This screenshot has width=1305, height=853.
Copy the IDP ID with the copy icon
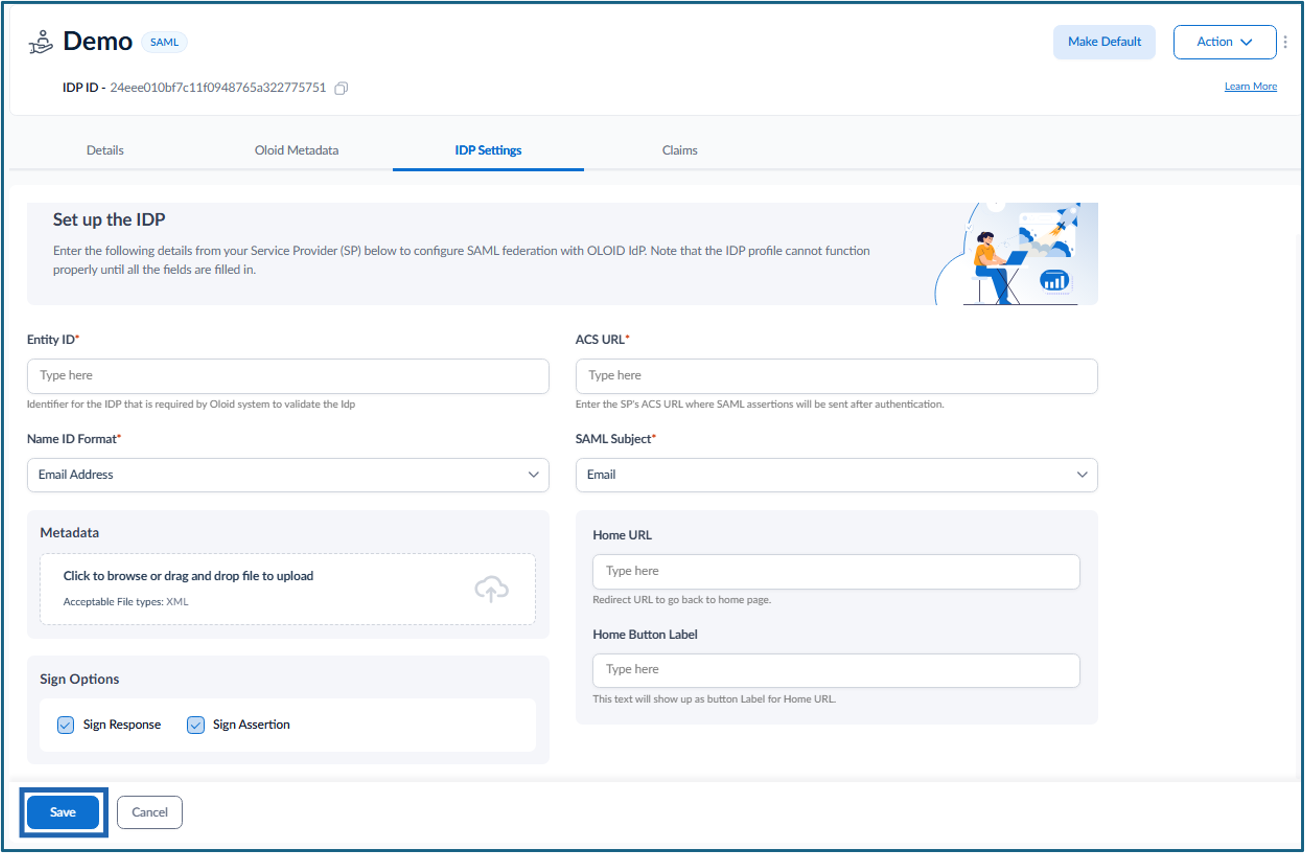point(341,88)
